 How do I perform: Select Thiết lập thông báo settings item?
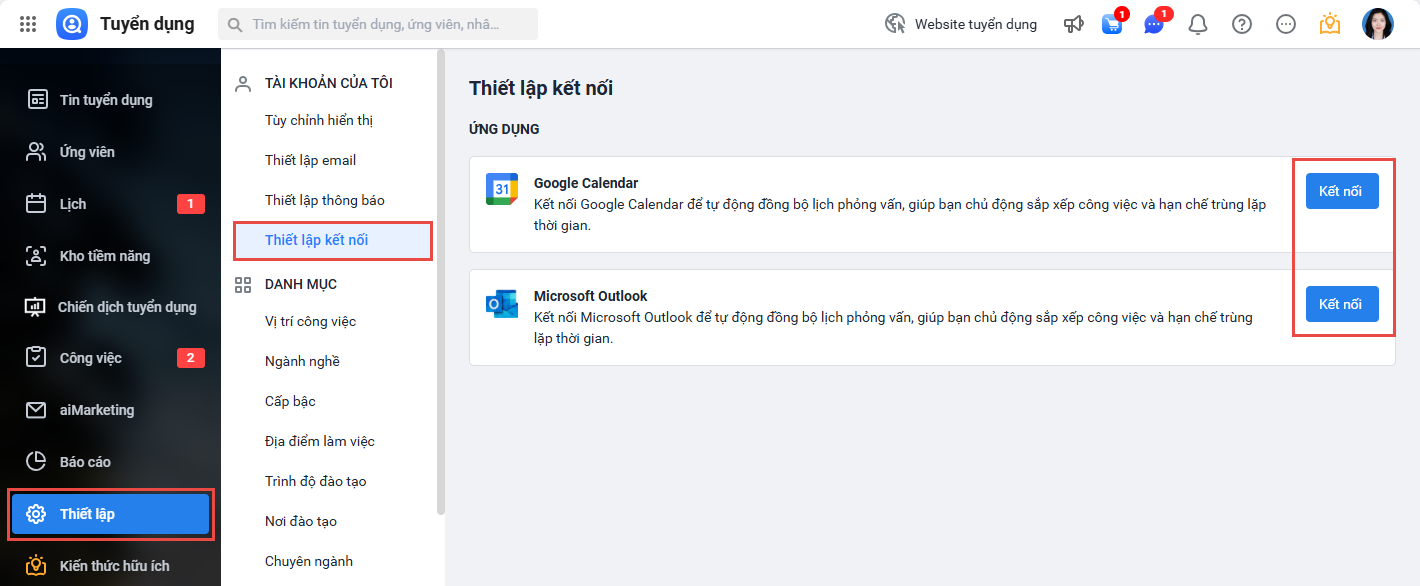click(x=324, y=200)
